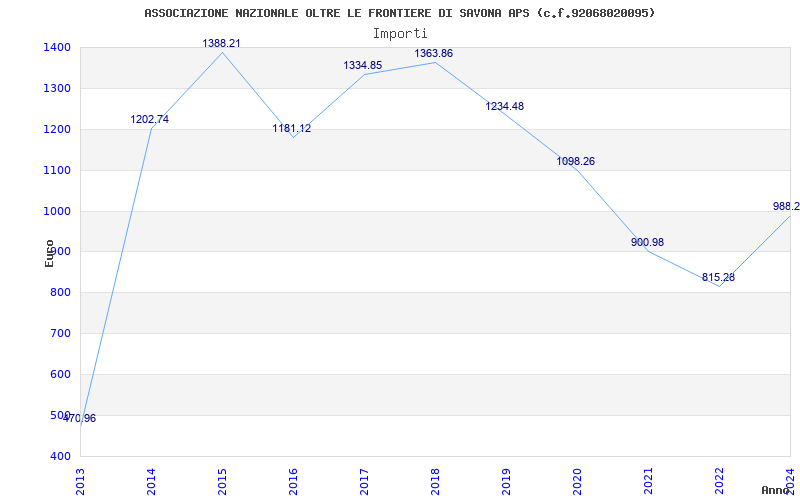Click y-axis tick 400
Screen dimensions: 800x500
[x=61, y=456]
